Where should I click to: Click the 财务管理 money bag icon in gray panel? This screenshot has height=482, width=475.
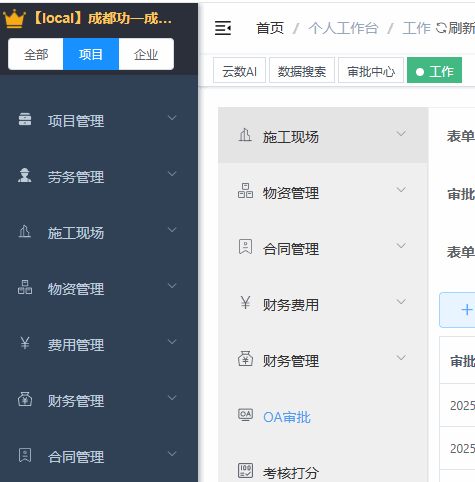coord(245,359)
